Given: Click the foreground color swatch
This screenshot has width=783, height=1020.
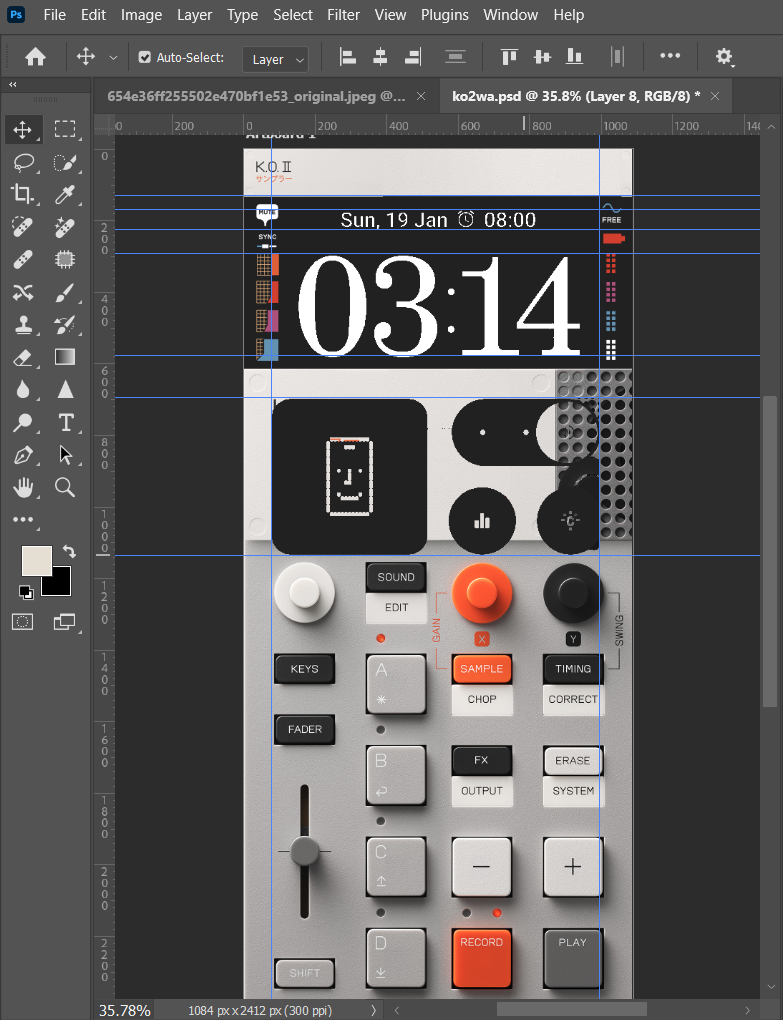Looking at the screenshot, I should (37, 561).
